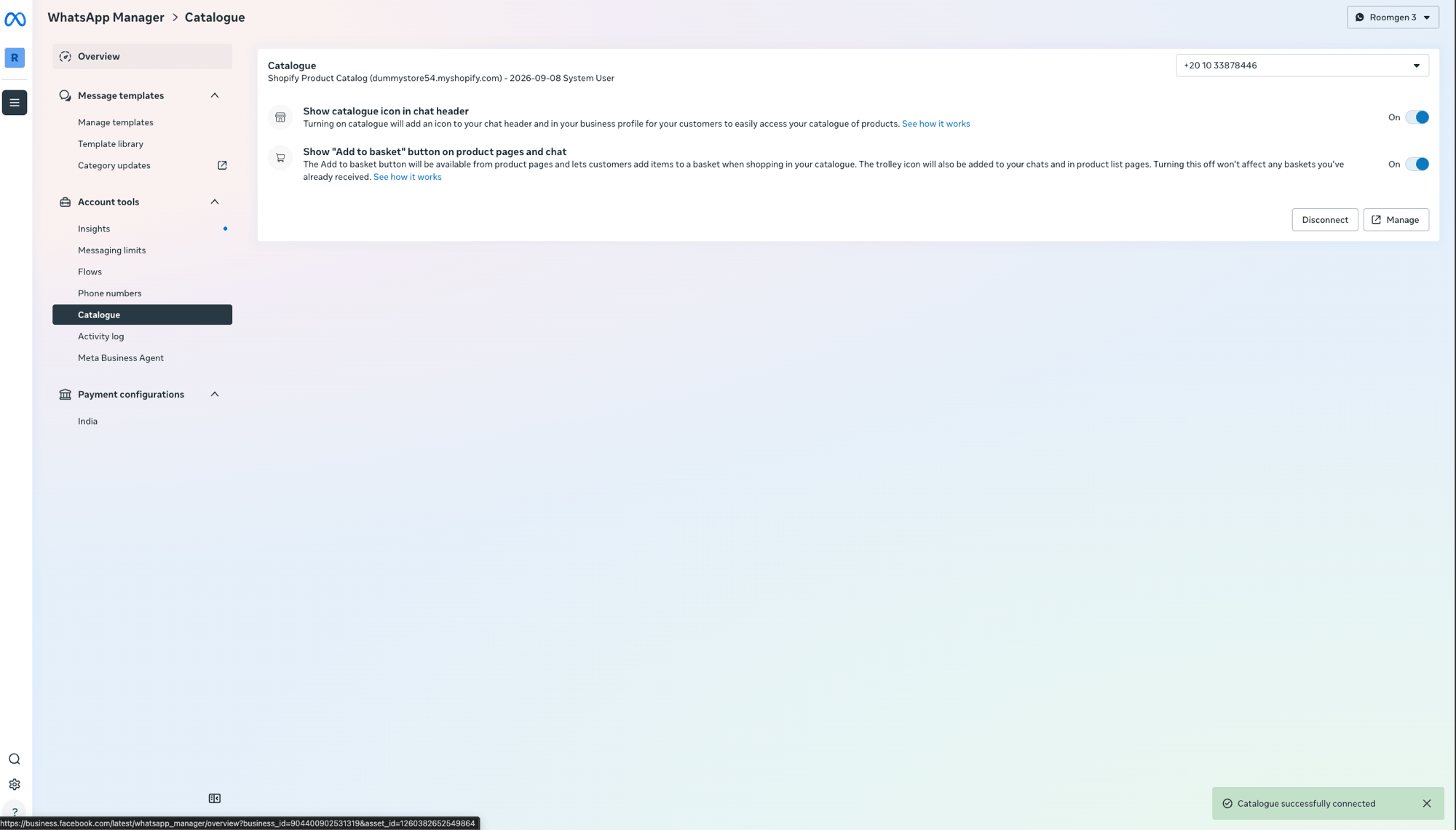The image size is (1456, 830).
Task: Collapse the Payment configurations section
Action: pos(215,395)
